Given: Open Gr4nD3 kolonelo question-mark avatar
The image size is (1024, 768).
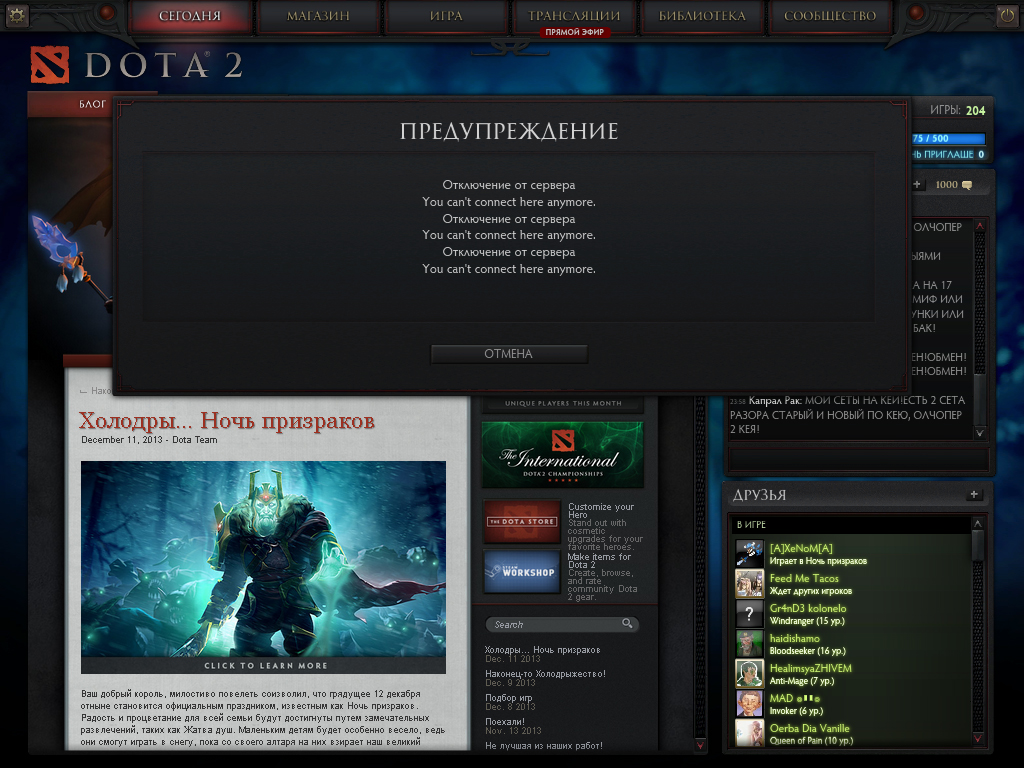Looking at the screenshot, I should coord(749,613).
